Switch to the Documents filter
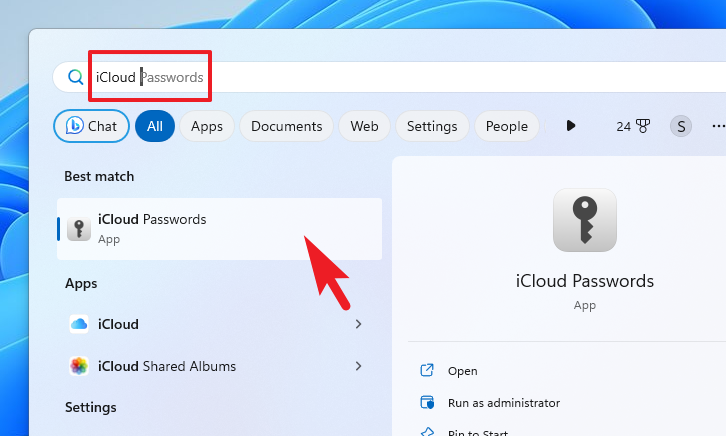The width and height of the screenshot is (726, 436). pyautogui.click(x=287, y=126)
